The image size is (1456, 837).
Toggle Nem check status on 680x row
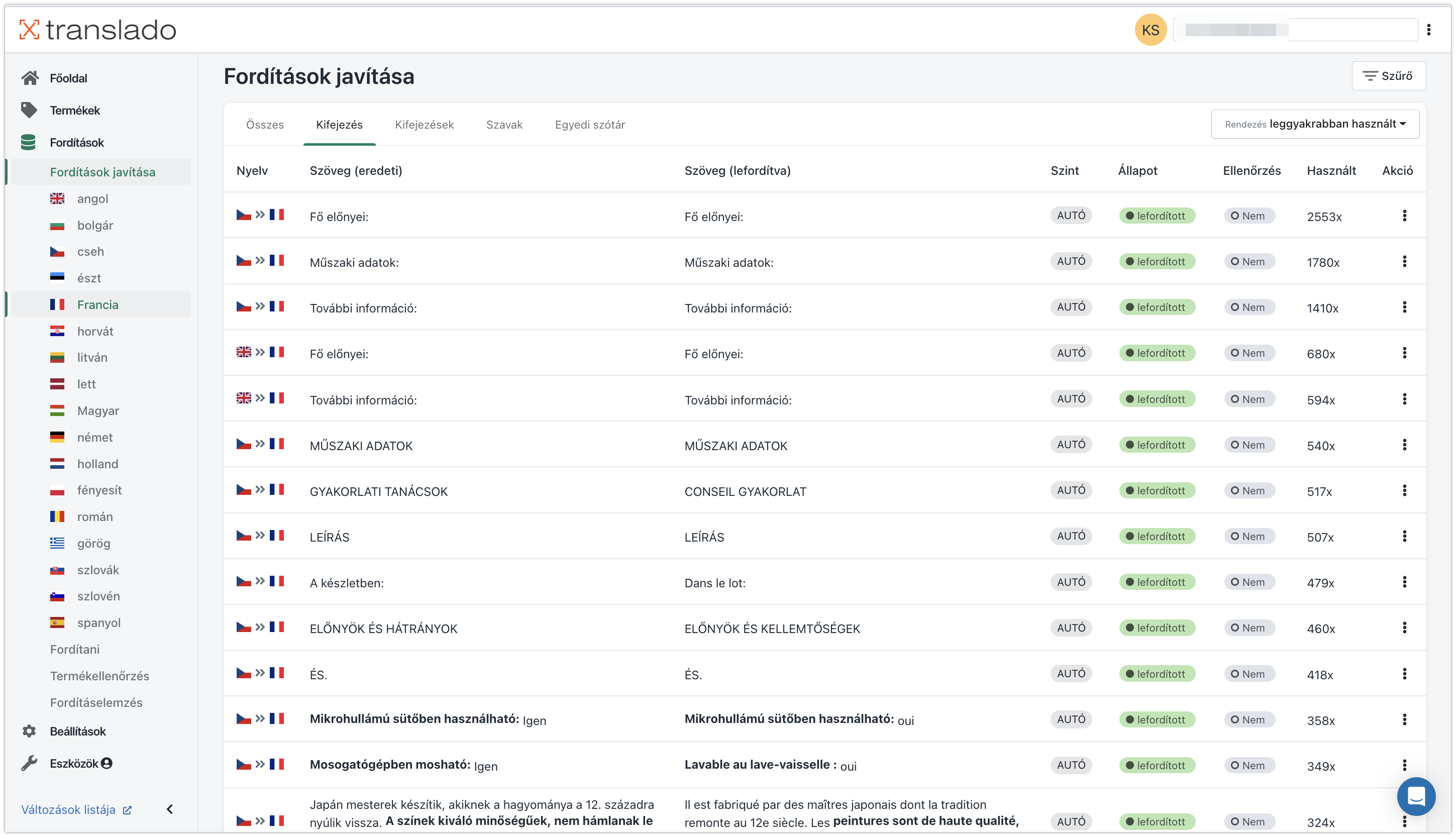click(1249, 353)
